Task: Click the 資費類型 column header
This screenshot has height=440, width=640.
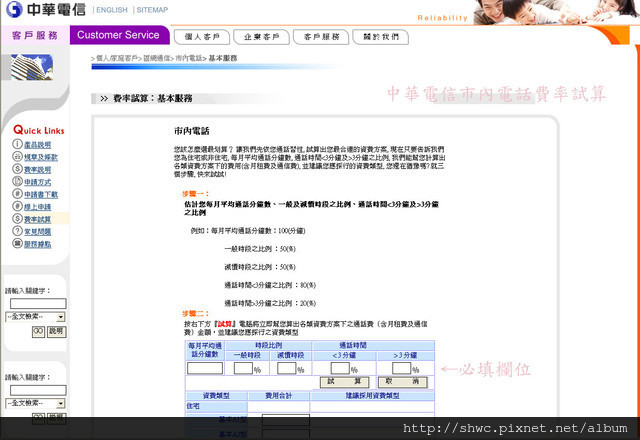Action: [x=216, y=396]
